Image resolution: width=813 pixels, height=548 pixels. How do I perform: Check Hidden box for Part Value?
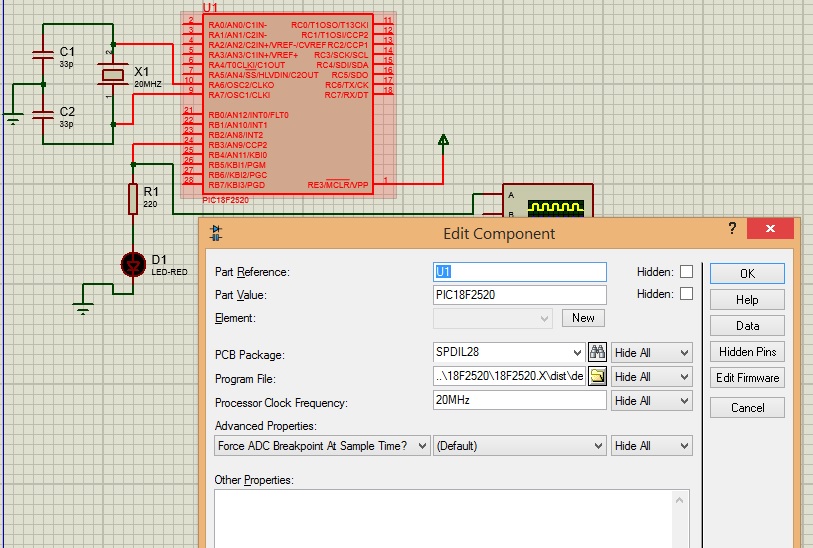[x=686, y=295]
